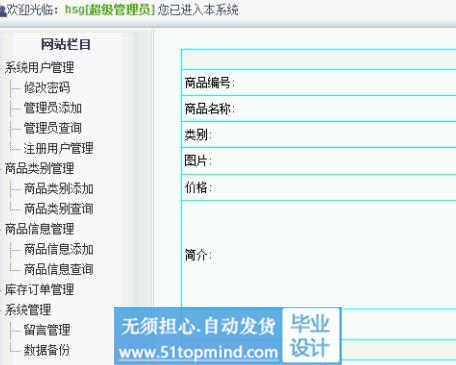Click the user icon beside the welcome text
The width and height of the screenshot is (456, 365).
click(3, 11)
